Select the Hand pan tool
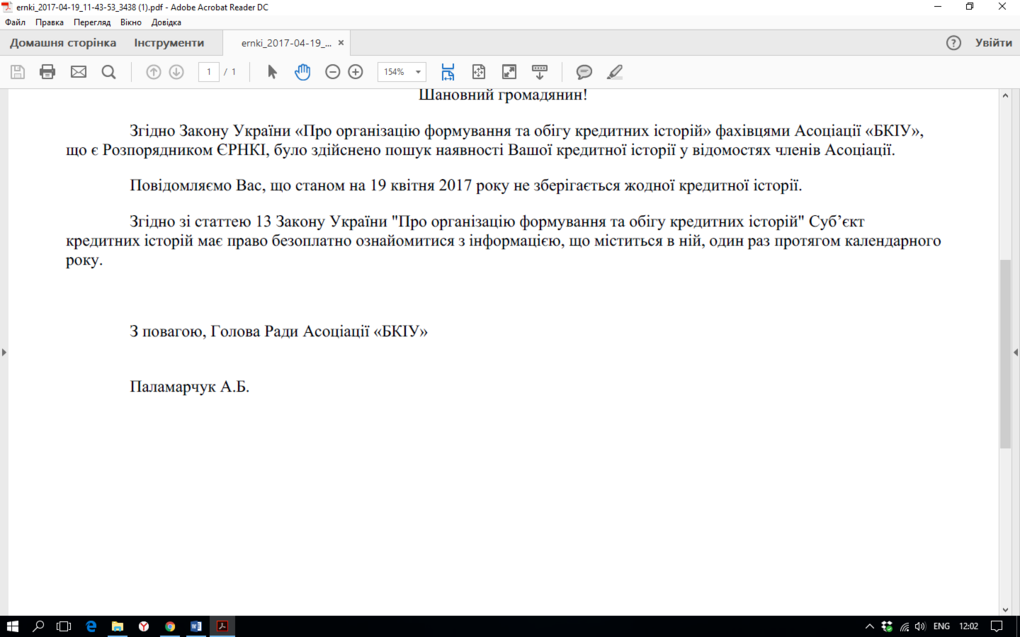The width and height of the screenshot is (1020, 637). pos(302,72)
